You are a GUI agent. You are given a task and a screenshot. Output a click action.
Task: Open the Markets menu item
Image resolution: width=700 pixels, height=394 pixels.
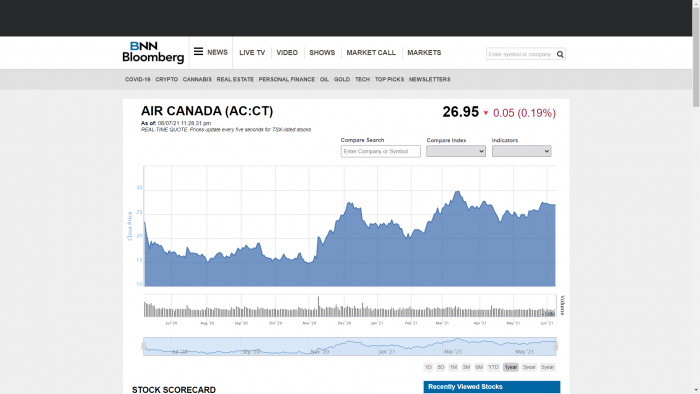pos(424,53)
